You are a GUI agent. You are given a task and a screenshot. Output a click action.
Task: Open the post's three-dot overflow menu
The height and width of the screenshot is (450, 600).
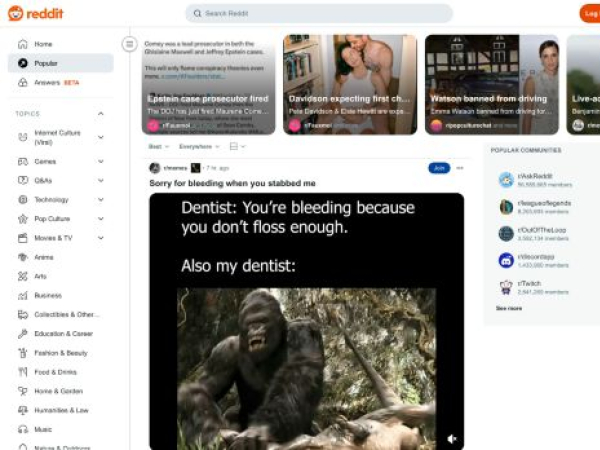[x=460, y=168]
